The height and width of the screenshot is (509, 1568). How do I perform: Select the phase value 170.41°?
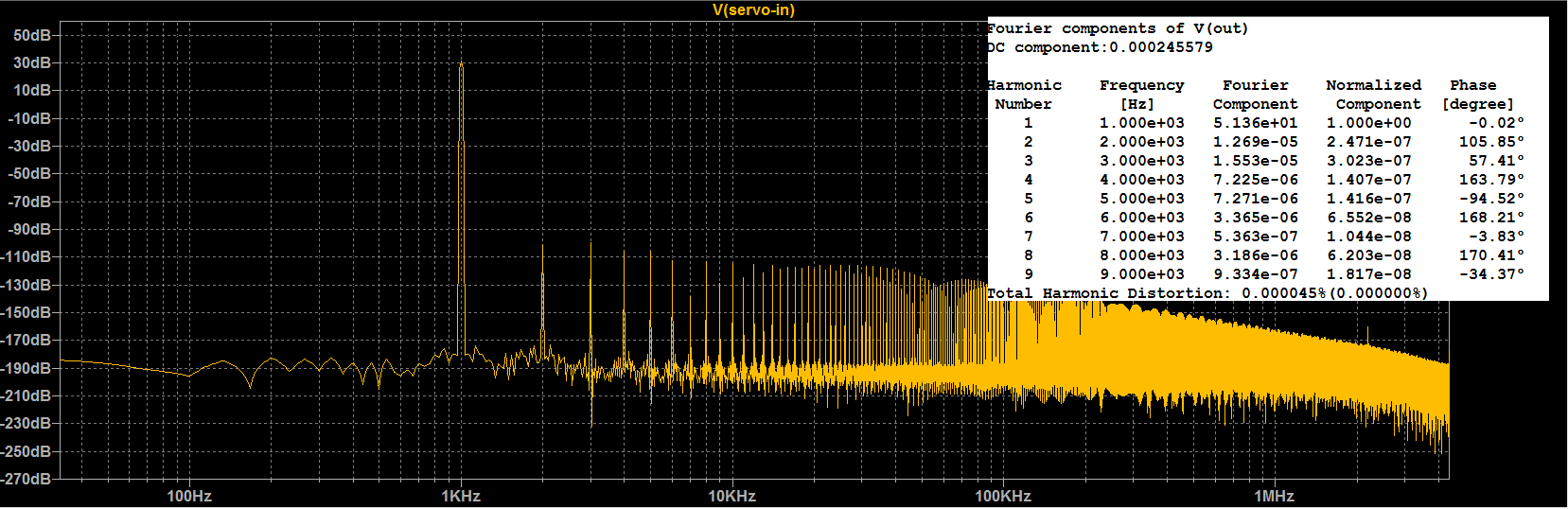coord(1492,255)
